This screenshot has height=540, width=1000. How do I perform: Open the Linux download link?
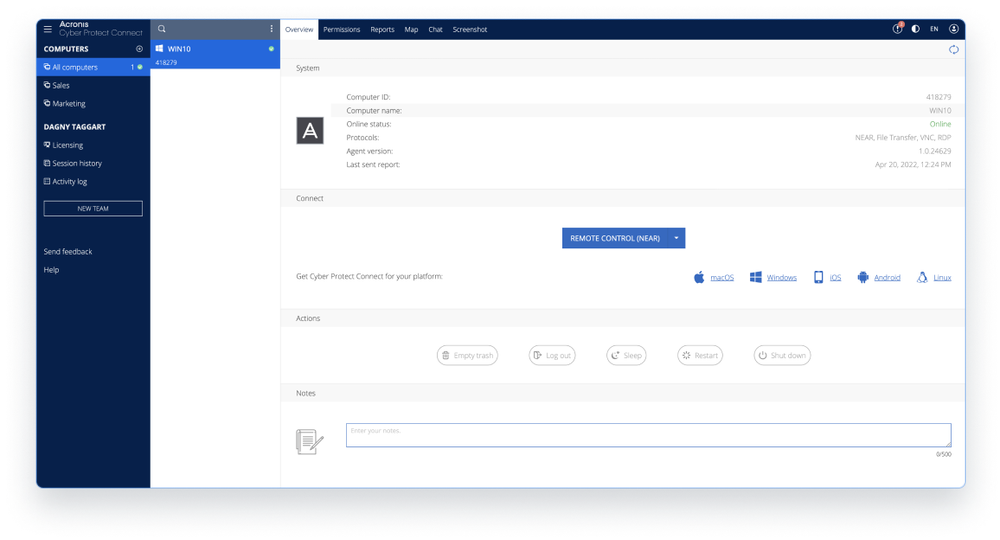pos(942,277)
